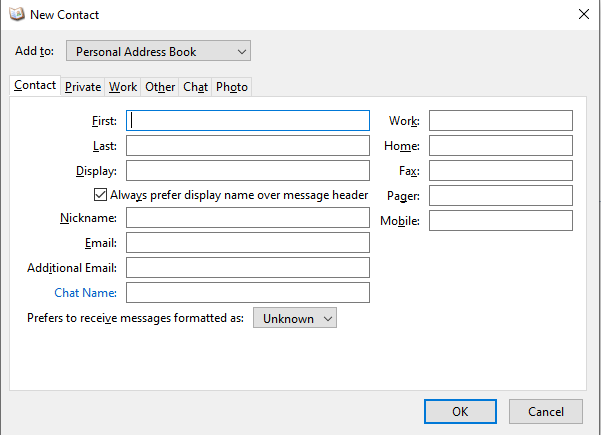601x435 pixels.
Task: Click the address book icon in title bar
Action: [x=17, y=15]
